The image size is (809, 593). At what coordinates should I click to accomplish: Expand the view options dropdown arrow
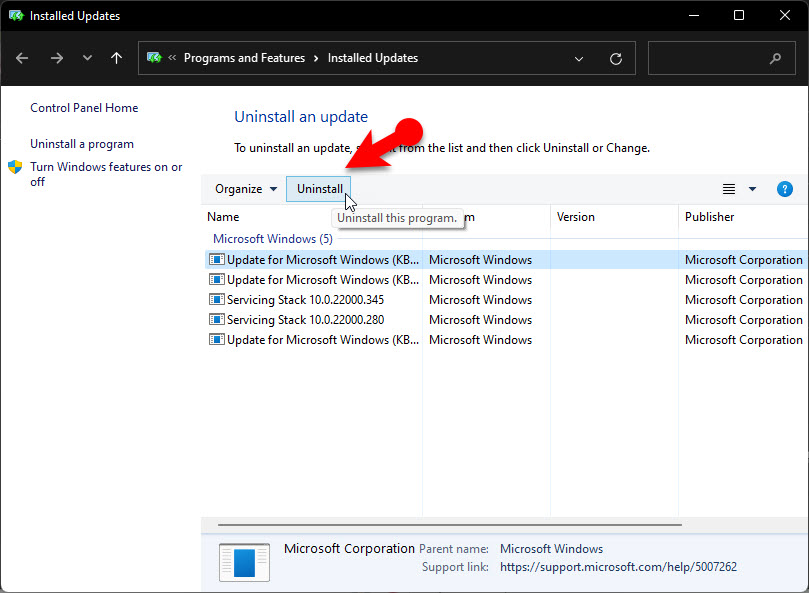pyautogui.click(x=752, y=189)
